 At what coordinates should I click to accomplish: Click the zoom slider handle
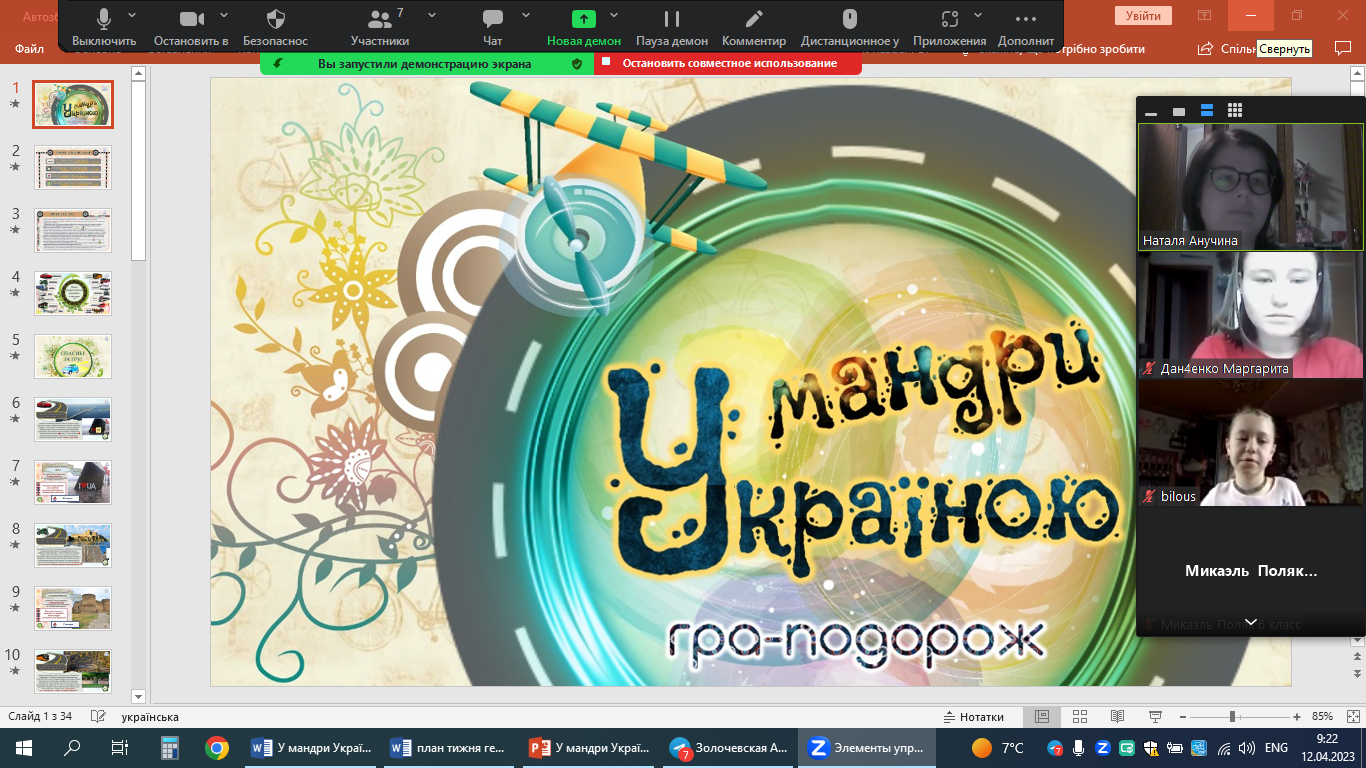tap(1233, 717)
